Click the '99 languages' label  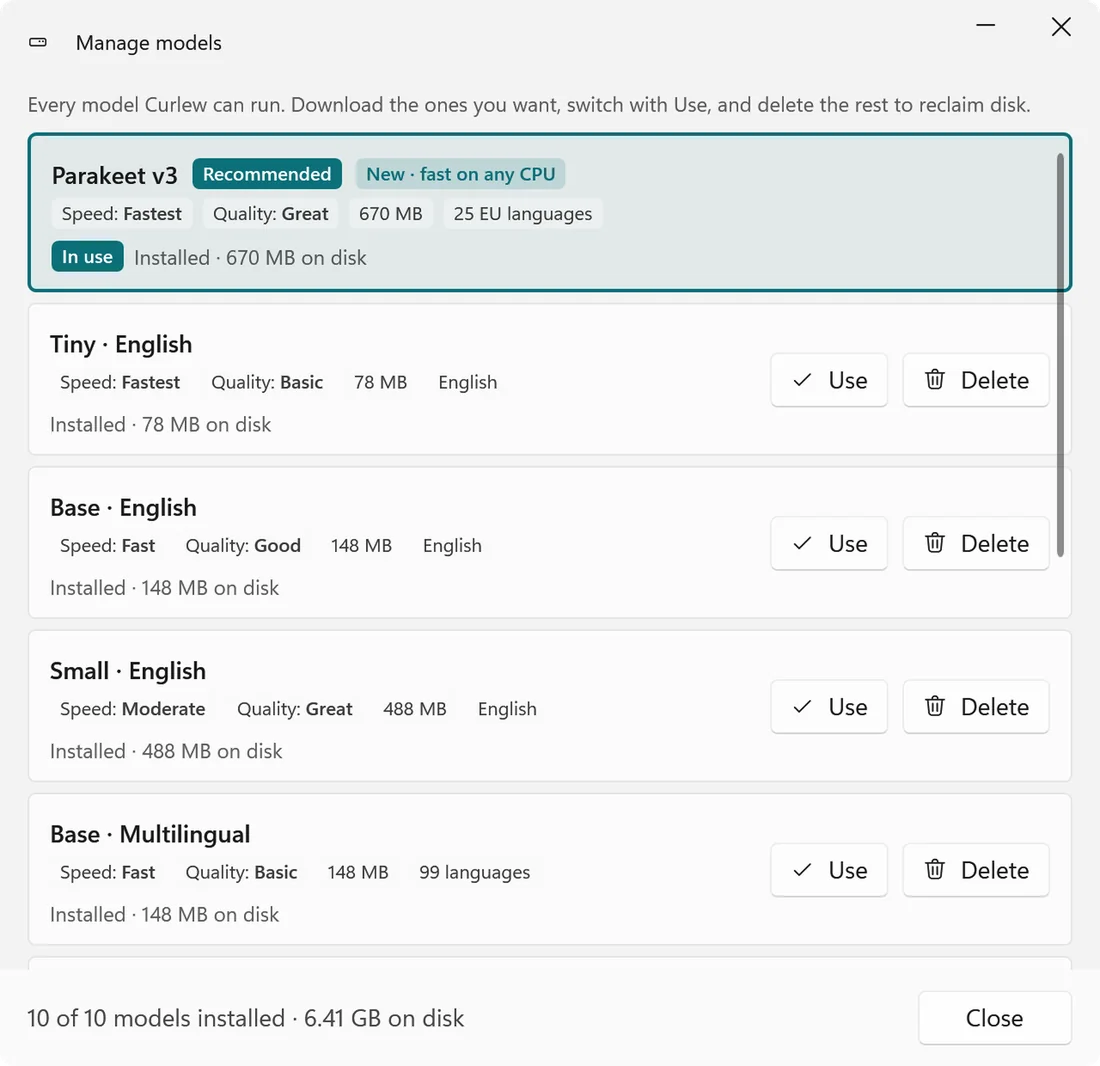point(474,872)
